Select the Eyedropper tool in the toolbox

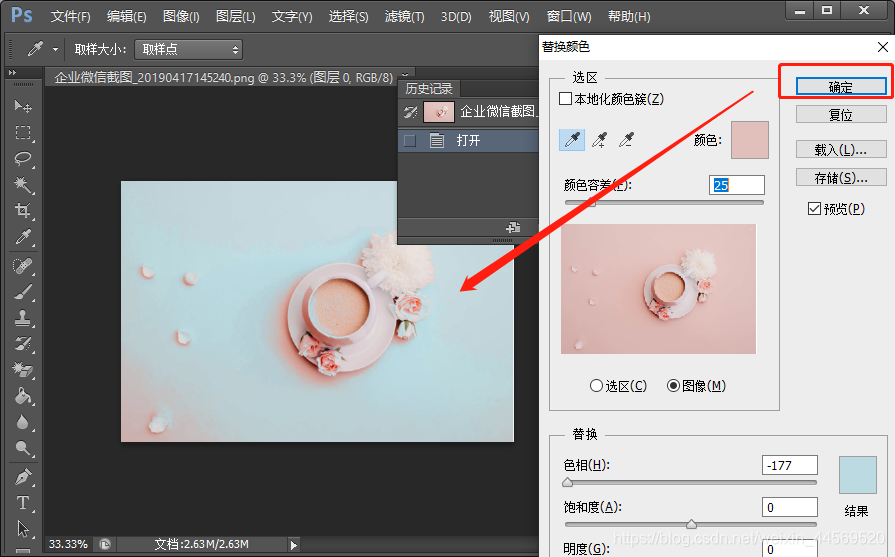[x=23, y=237]
